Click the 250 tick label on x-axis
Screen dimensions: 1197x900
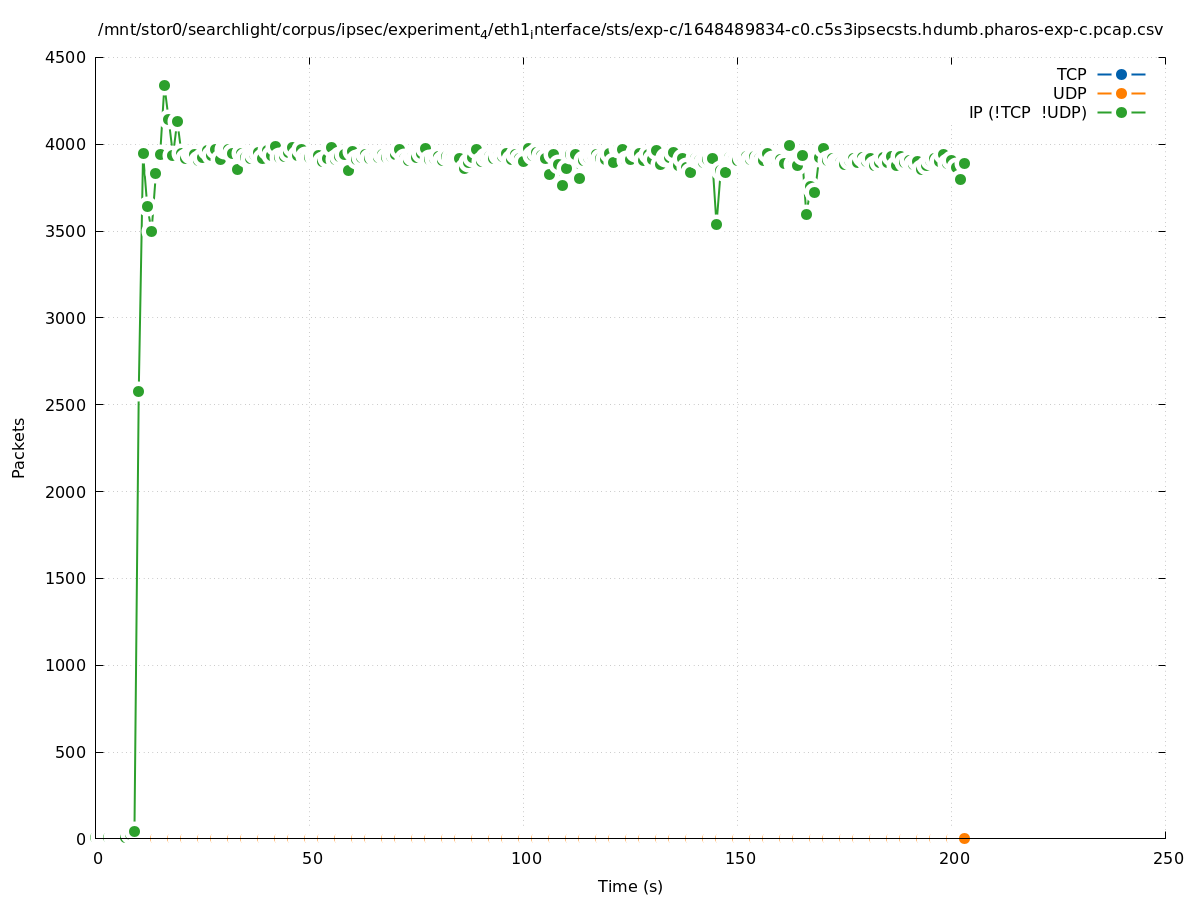click(1167, 858)
